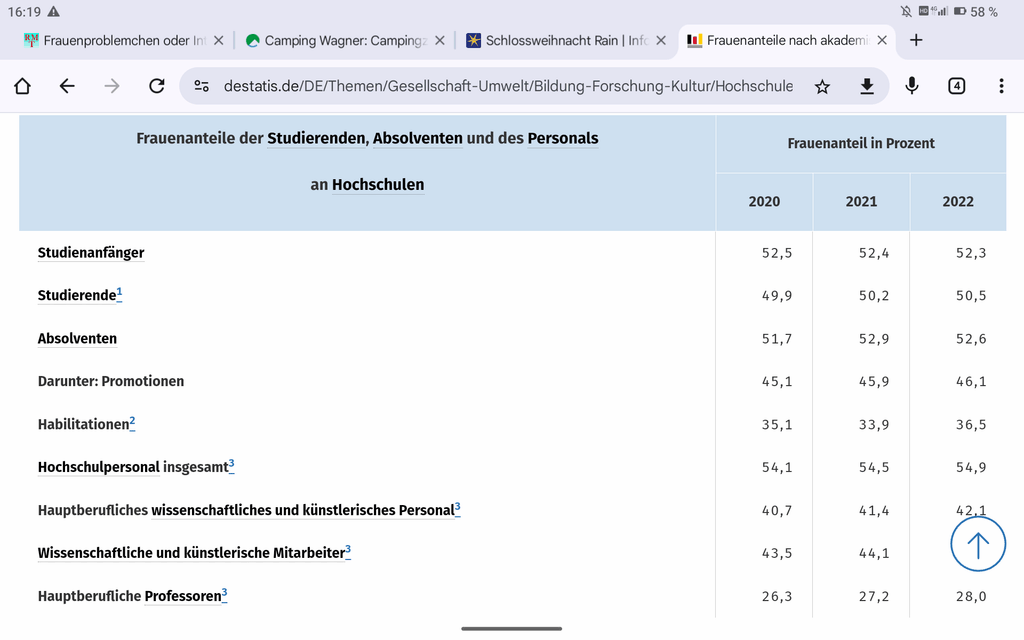1024x640 pixels.
Task: Select Studienanfänger 2020 value 52,5
Action: coord(776,253)
